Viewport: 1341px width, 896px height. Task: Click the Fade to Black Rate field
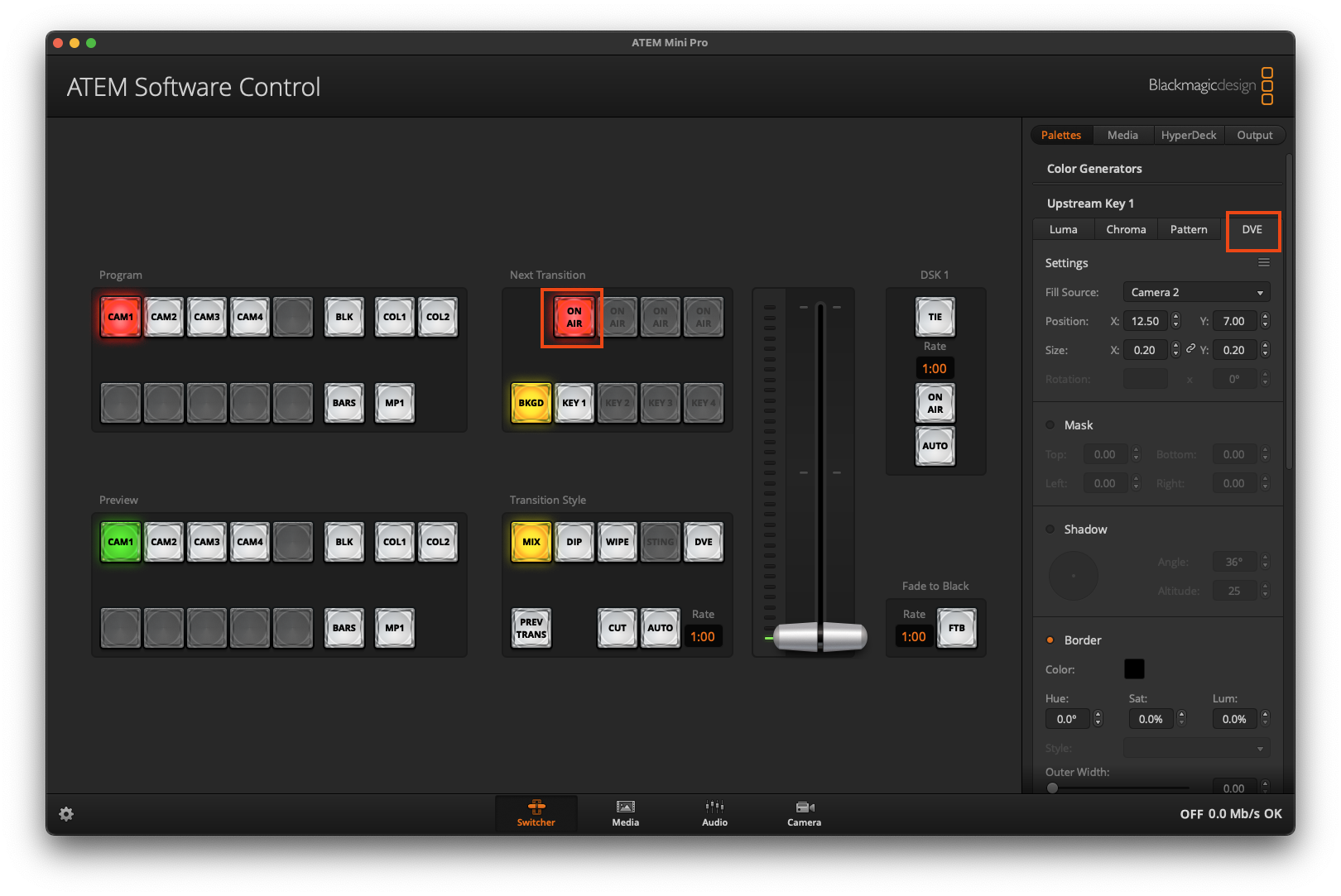(x=914, y=636)
